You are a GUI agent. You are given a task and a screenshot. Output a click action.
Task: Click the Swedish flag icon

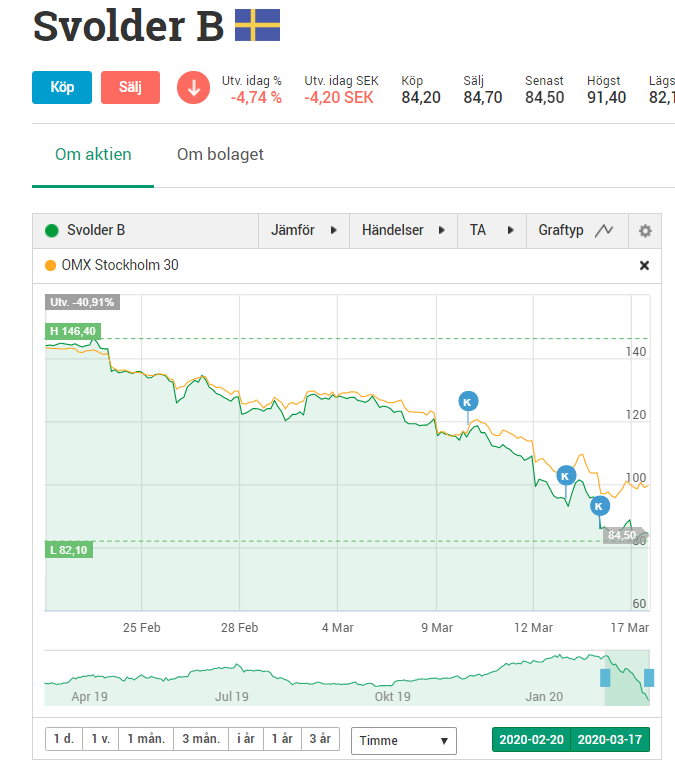[257, 25]
